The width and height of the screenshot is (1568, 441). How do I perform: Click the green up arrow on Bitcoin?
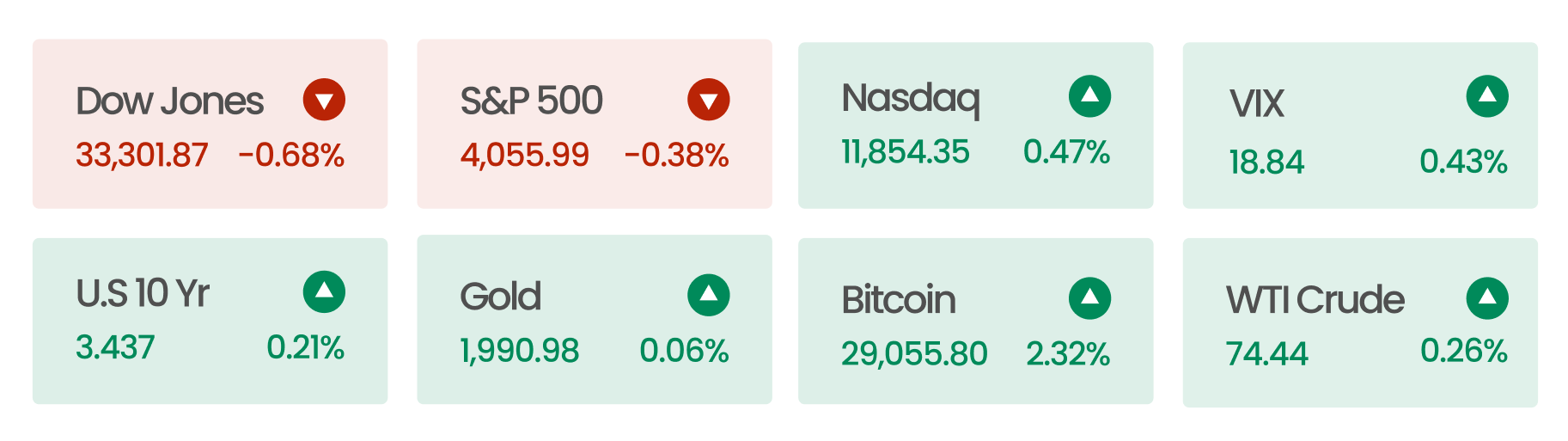pos(1089,298)
